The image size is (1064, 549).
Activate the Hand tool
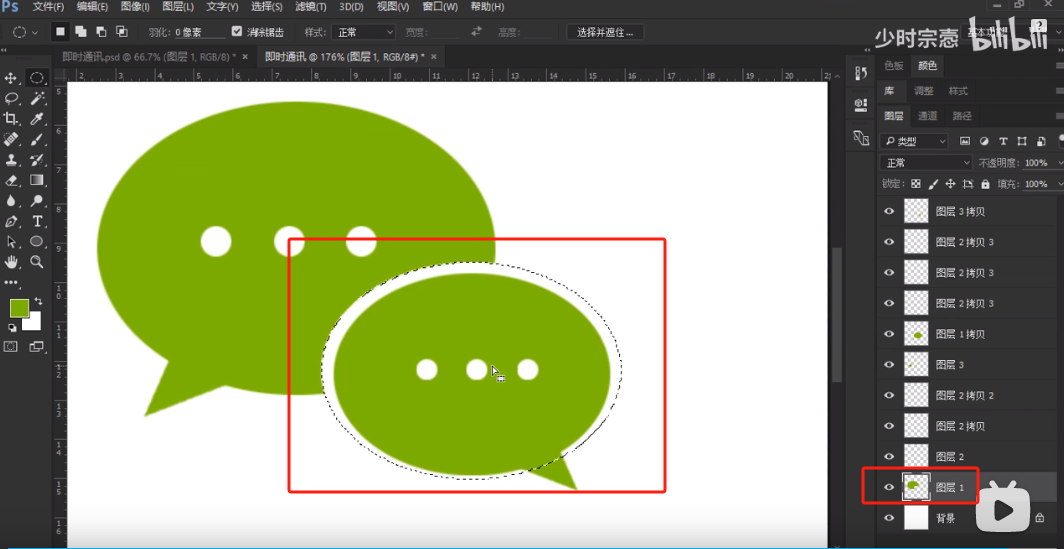point(12,262)
